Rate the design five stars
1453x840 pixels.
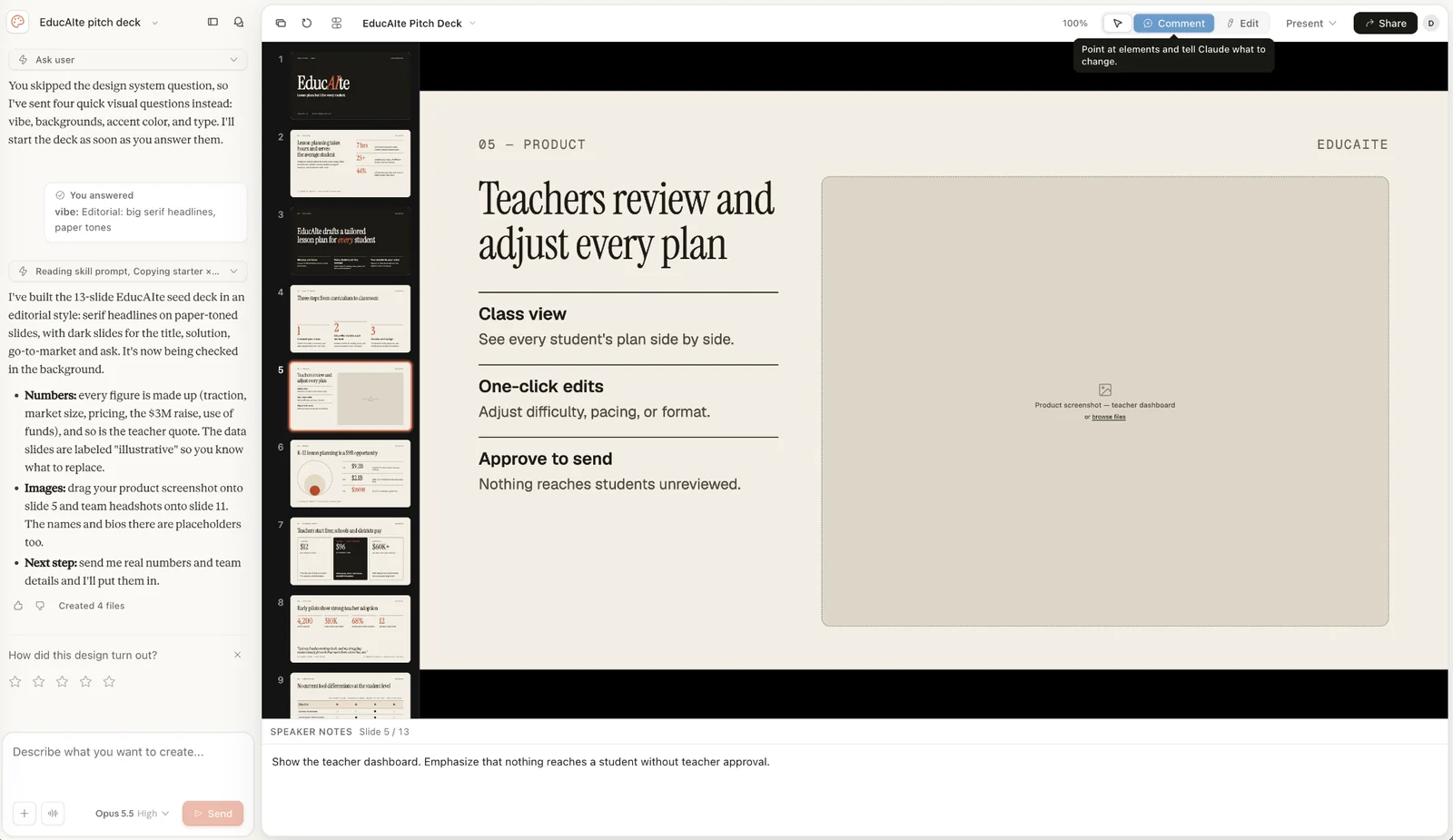coord(110,681)
